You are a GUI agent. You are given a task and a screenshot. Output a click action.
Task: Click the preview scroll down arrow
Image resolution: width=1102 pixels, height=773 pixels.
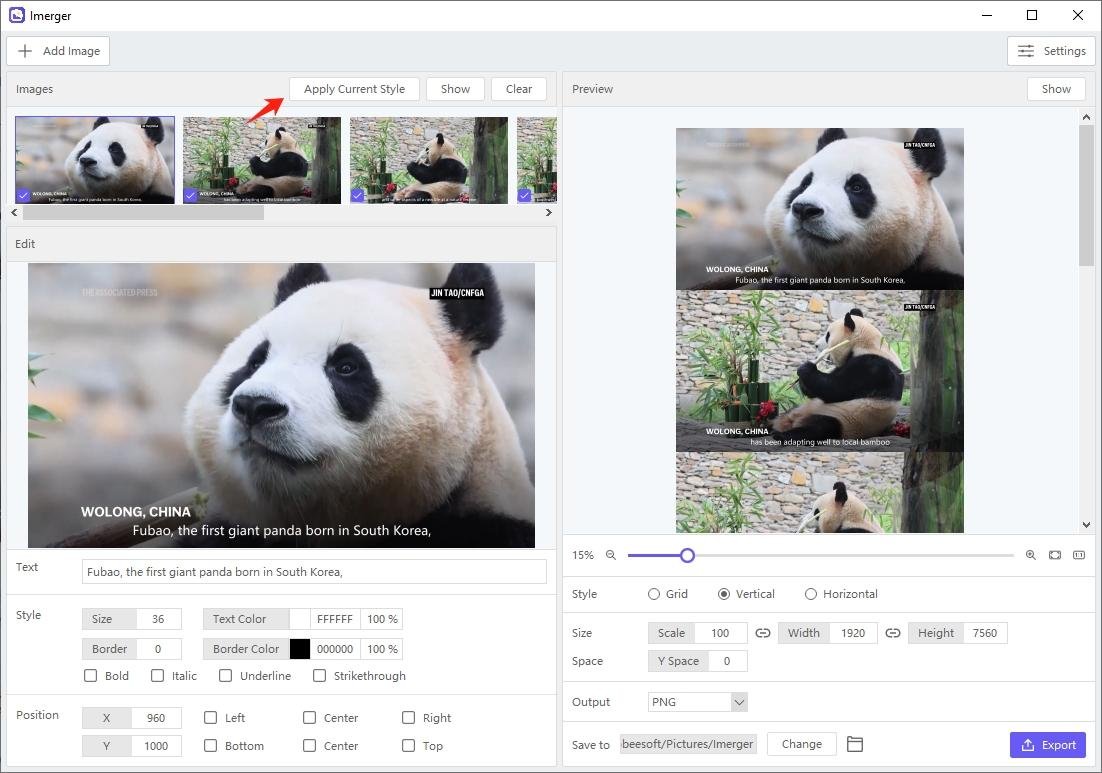[x=1087, y=525]
